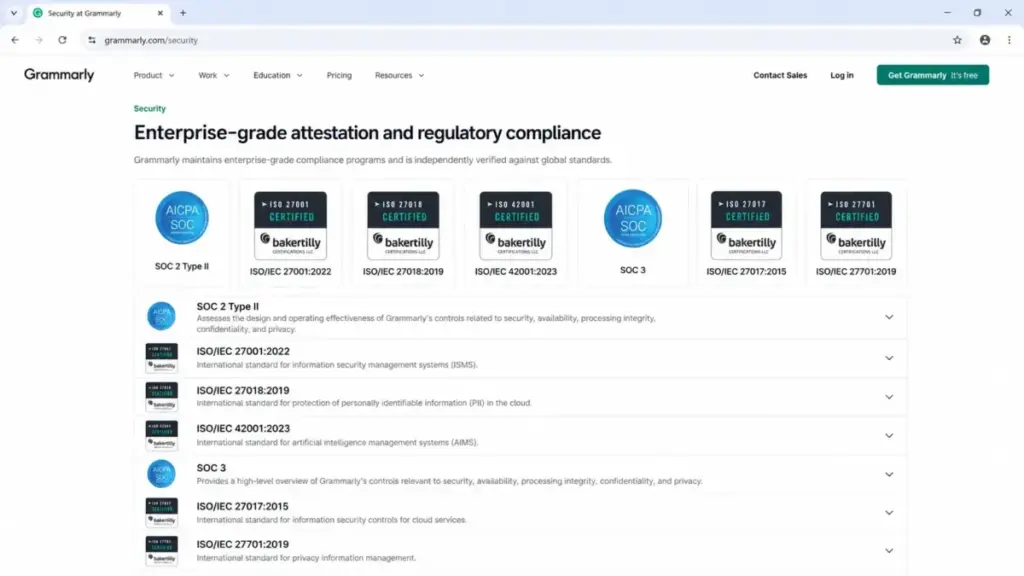Open the tab search dropdown arrow
The height and width of the screenshot is (576, 1024).
point(14,13)
